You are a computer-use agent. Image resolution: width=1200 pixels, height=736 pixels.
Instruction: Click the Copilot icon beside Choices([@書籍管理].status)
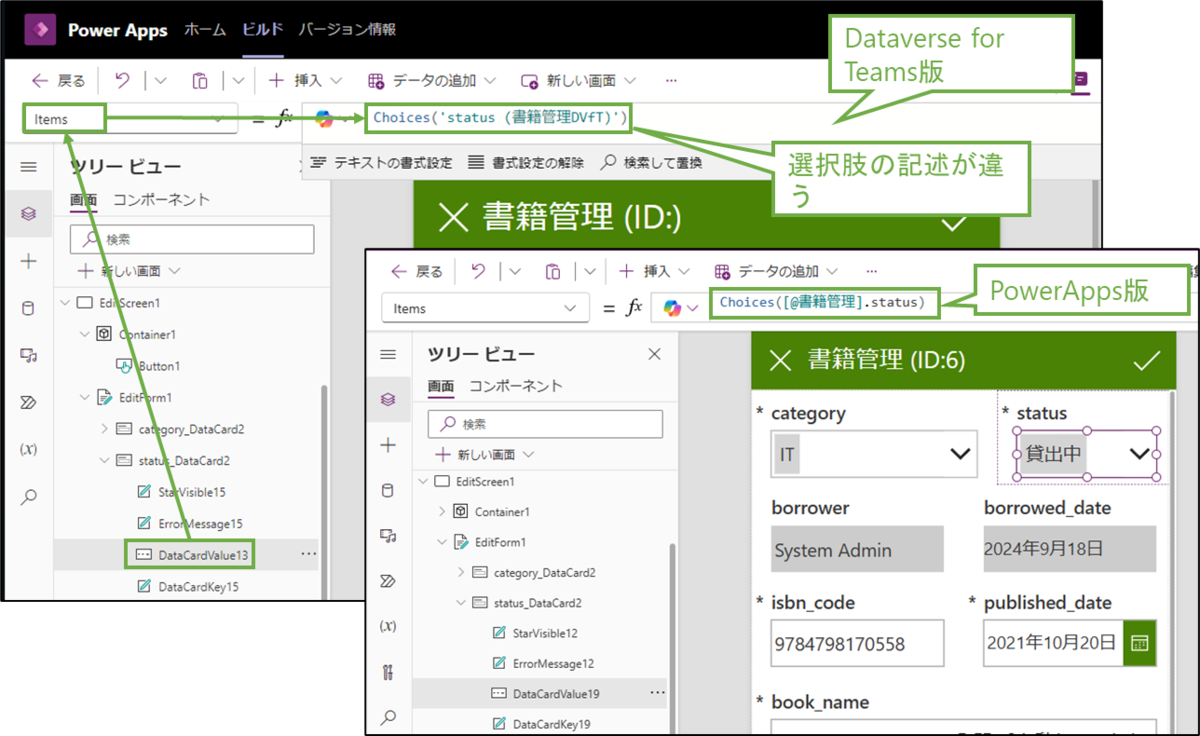click(x=673, y=309)
